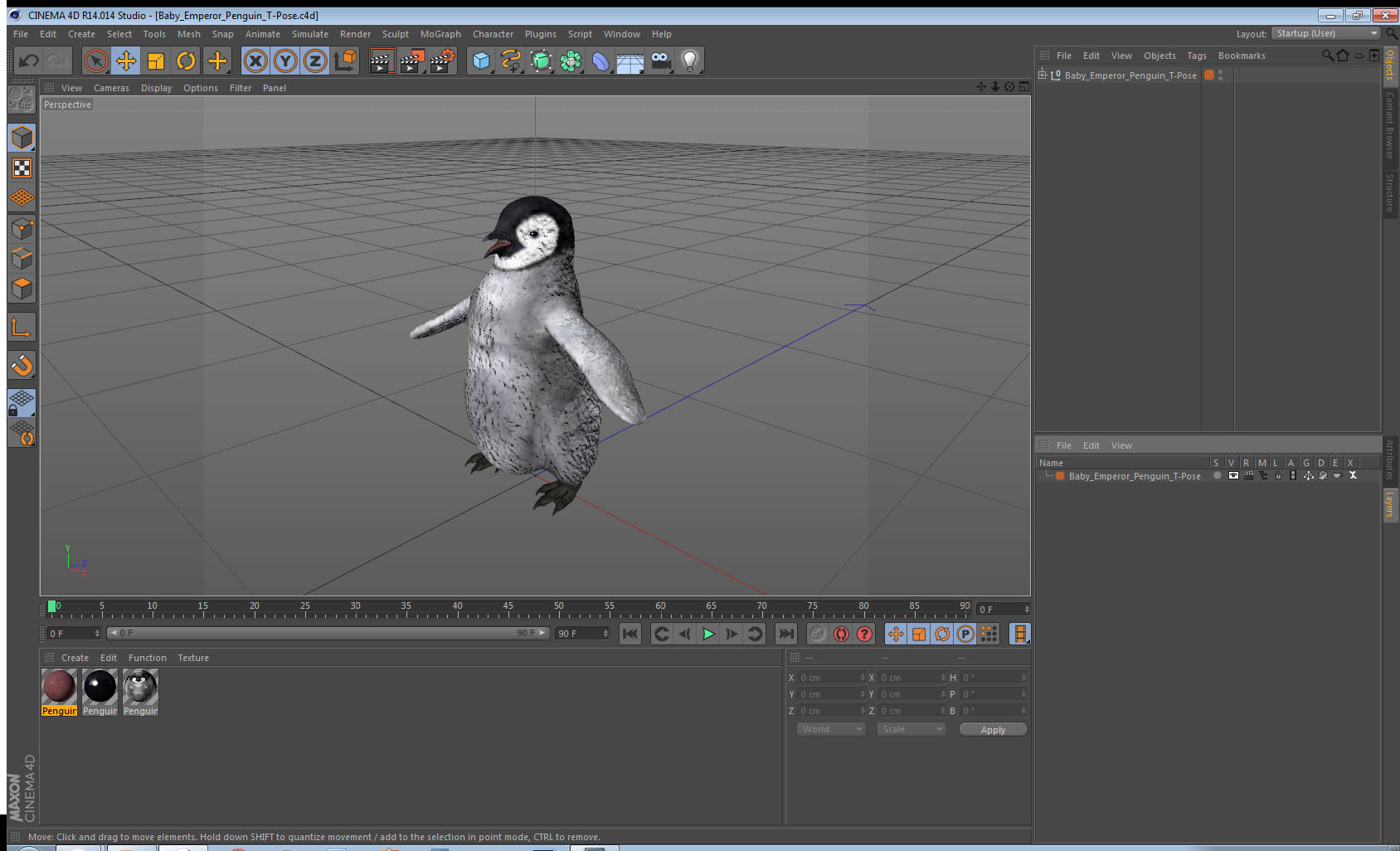Open the MoGraph array modeling icon
The image size is (1400, 851).
(571, 61)
